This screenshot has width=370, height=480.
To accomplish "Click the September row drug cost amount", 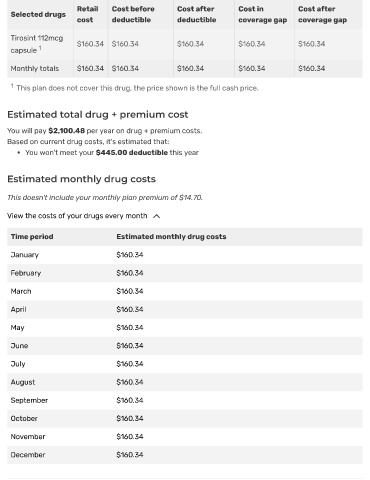I will 130,400.
